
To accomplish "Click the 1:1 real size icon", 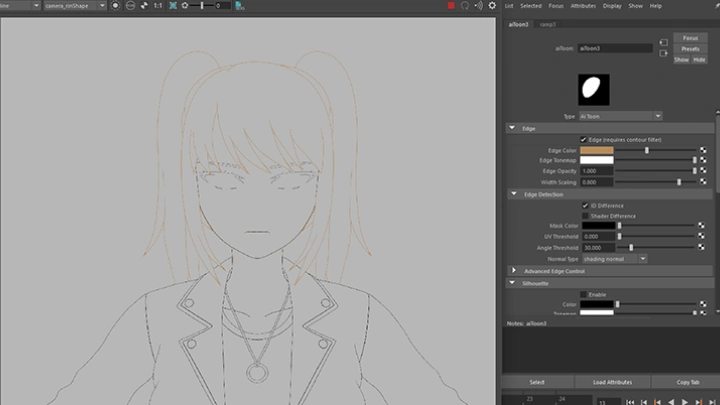I will click(x=158, y=6).
